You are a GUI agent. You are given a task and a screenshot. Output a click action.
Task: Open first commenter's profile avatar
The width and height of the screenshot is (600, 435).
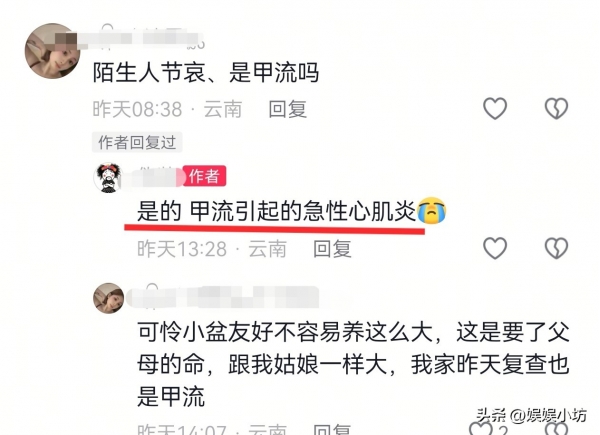pos(52,51)
